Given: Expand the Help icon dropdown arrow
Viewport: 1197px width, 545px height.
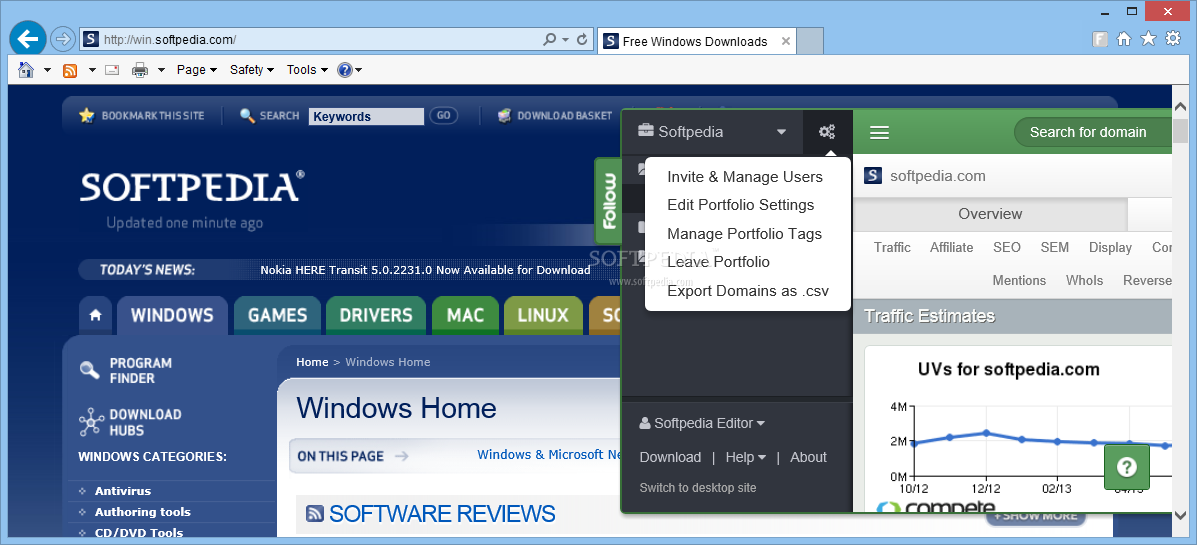Looking at the screenshot, I should coord(359,70).
